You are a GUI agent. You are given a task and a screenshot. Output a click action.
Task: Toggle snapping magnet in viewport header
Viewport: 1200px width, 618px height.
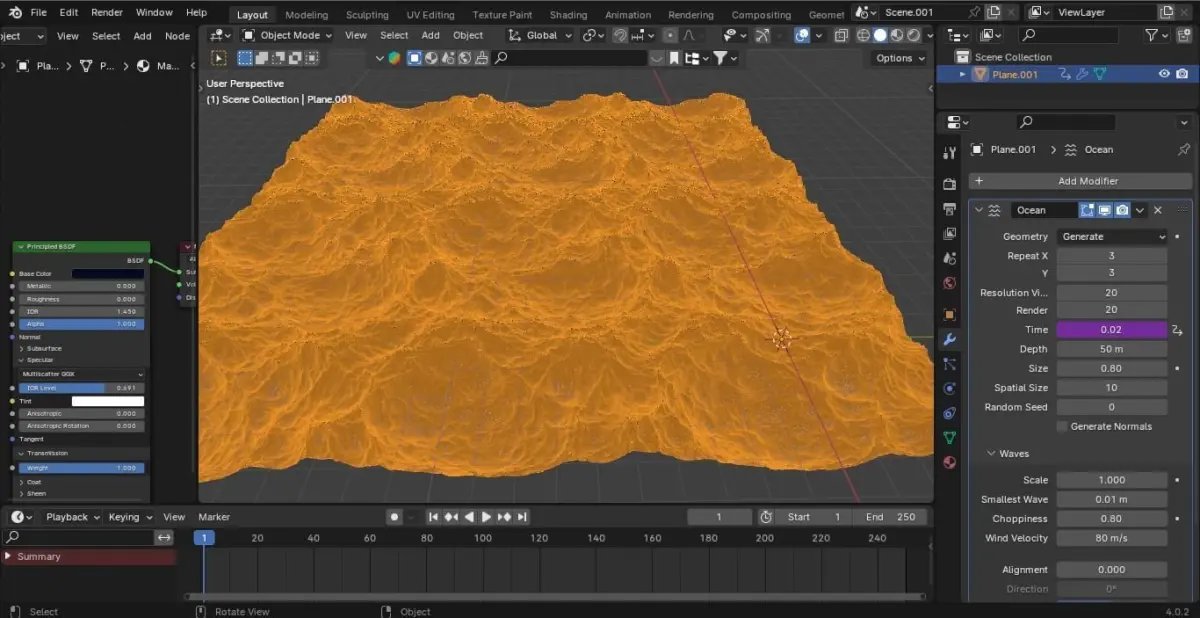tap(619, 35)
